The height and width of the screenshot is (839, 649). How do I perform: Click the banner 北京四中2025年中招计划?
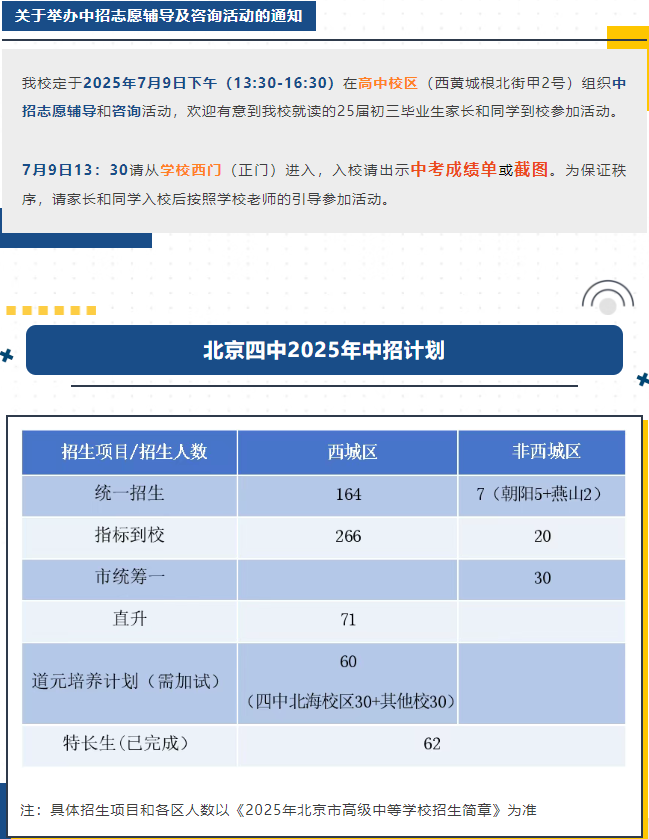tap(324, 350)
